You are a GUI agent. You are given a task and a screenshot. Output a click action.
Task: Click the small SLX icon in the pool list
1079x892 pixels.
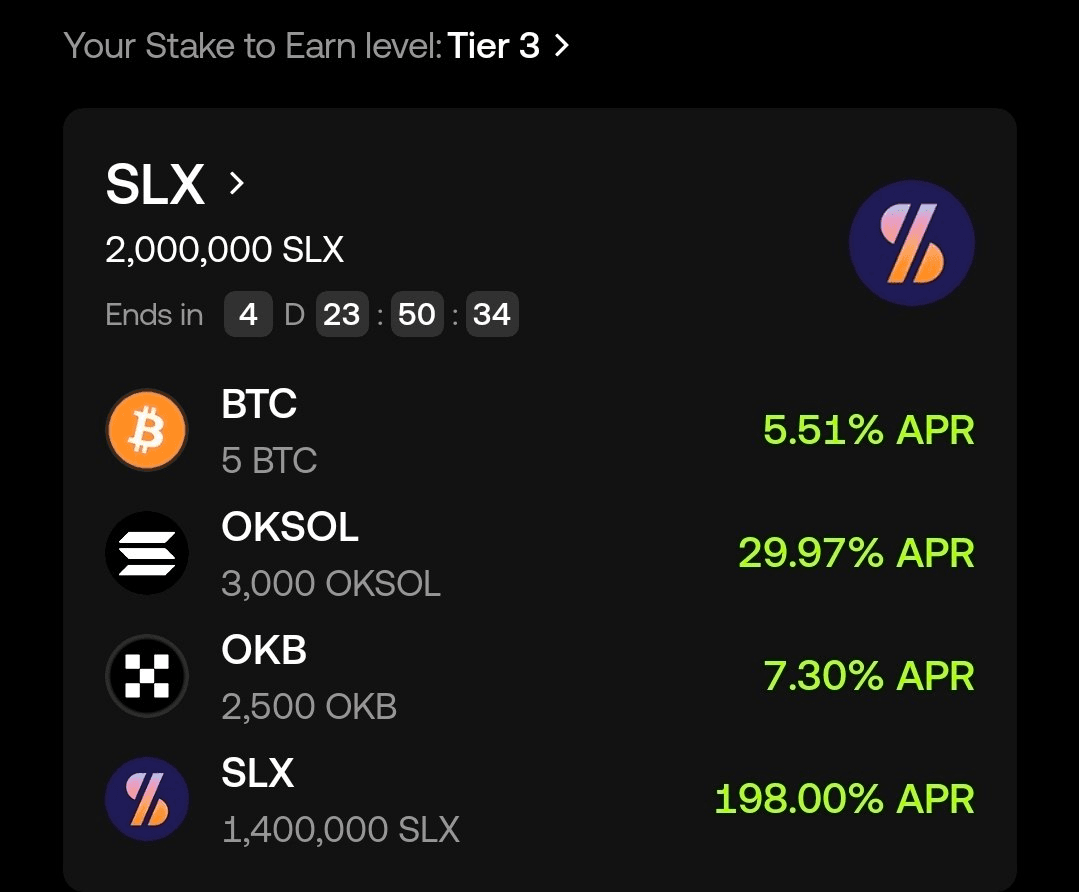(x=147, y=799)
